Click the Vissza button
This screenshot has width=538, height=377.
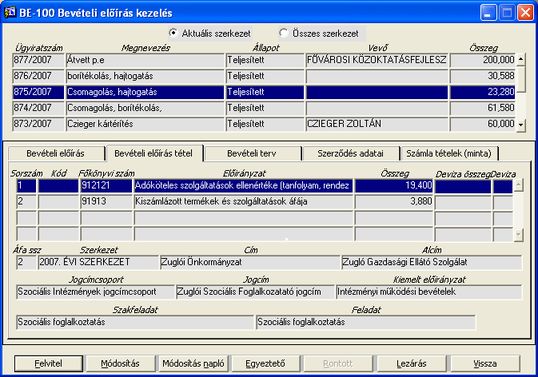(485, 363)
